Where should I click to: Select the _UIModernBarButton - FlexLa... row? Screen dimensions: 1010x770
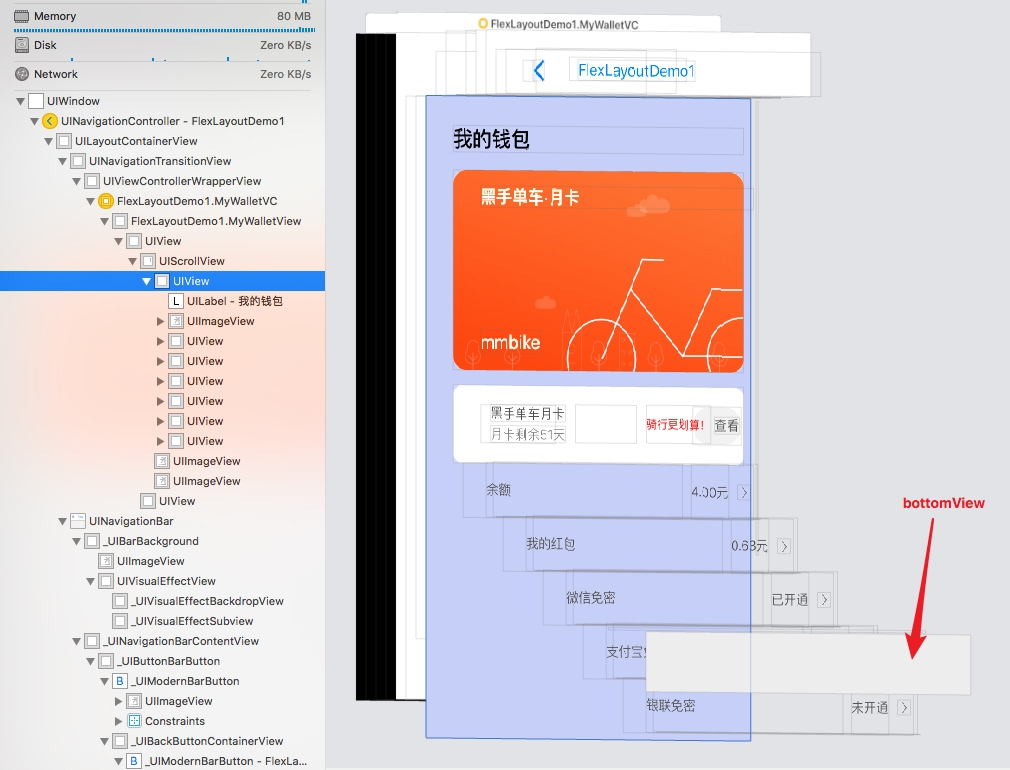162,761
